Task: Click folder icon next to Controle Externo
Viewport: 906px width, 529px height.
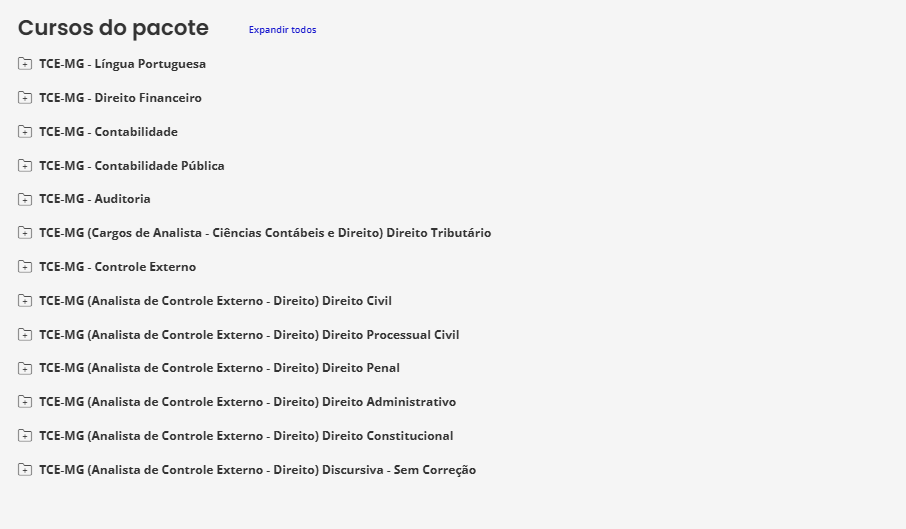Action: 25,267
